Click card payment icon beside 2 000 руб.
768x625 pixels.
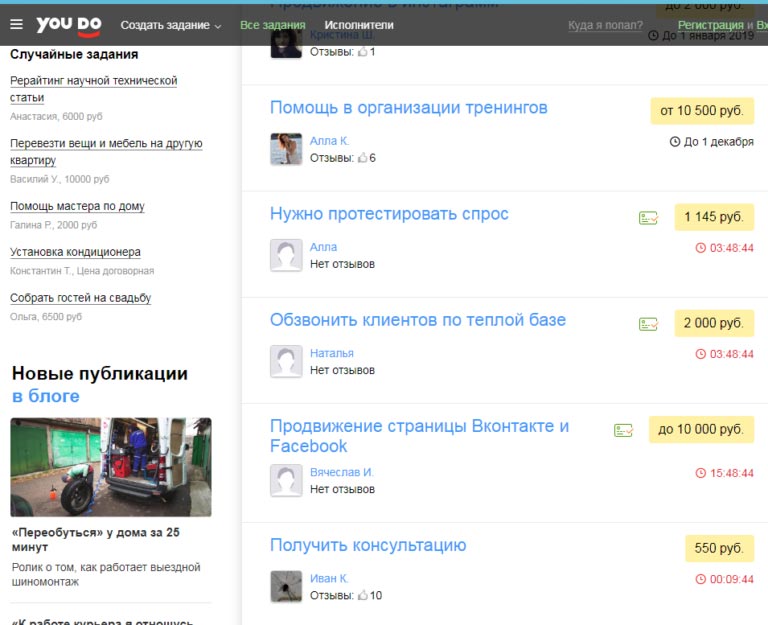(x=648, y=323)
